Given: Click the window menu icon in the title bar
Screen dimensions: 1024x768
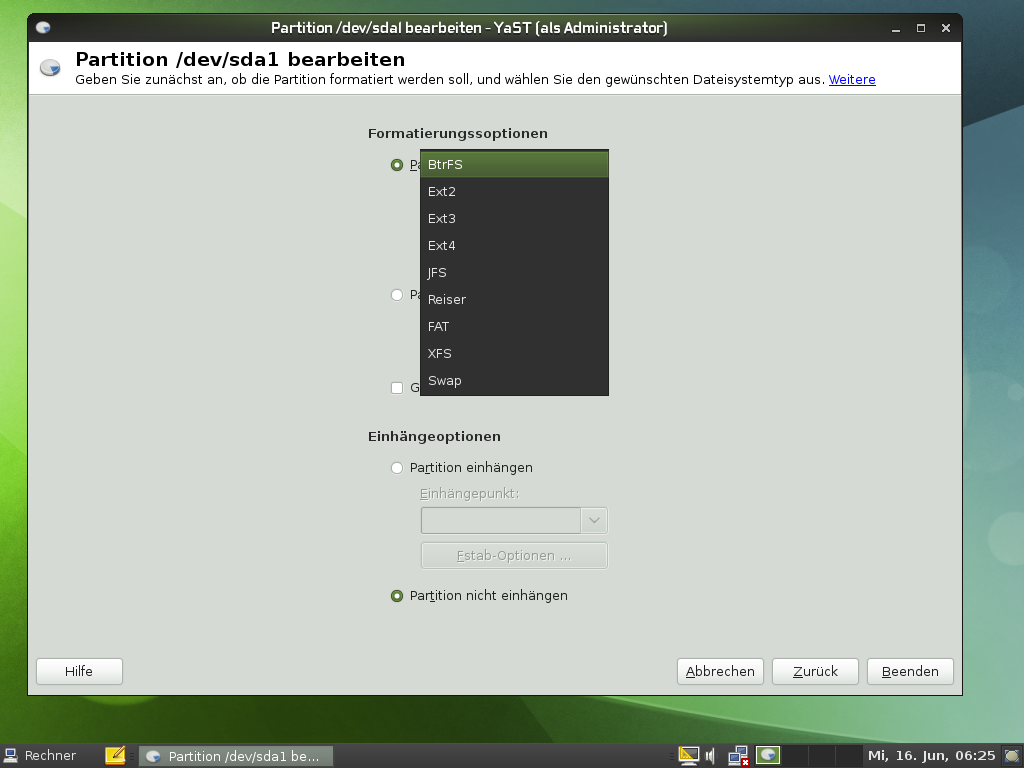Looking at the screenshot, I should click(x=43, y=28).
